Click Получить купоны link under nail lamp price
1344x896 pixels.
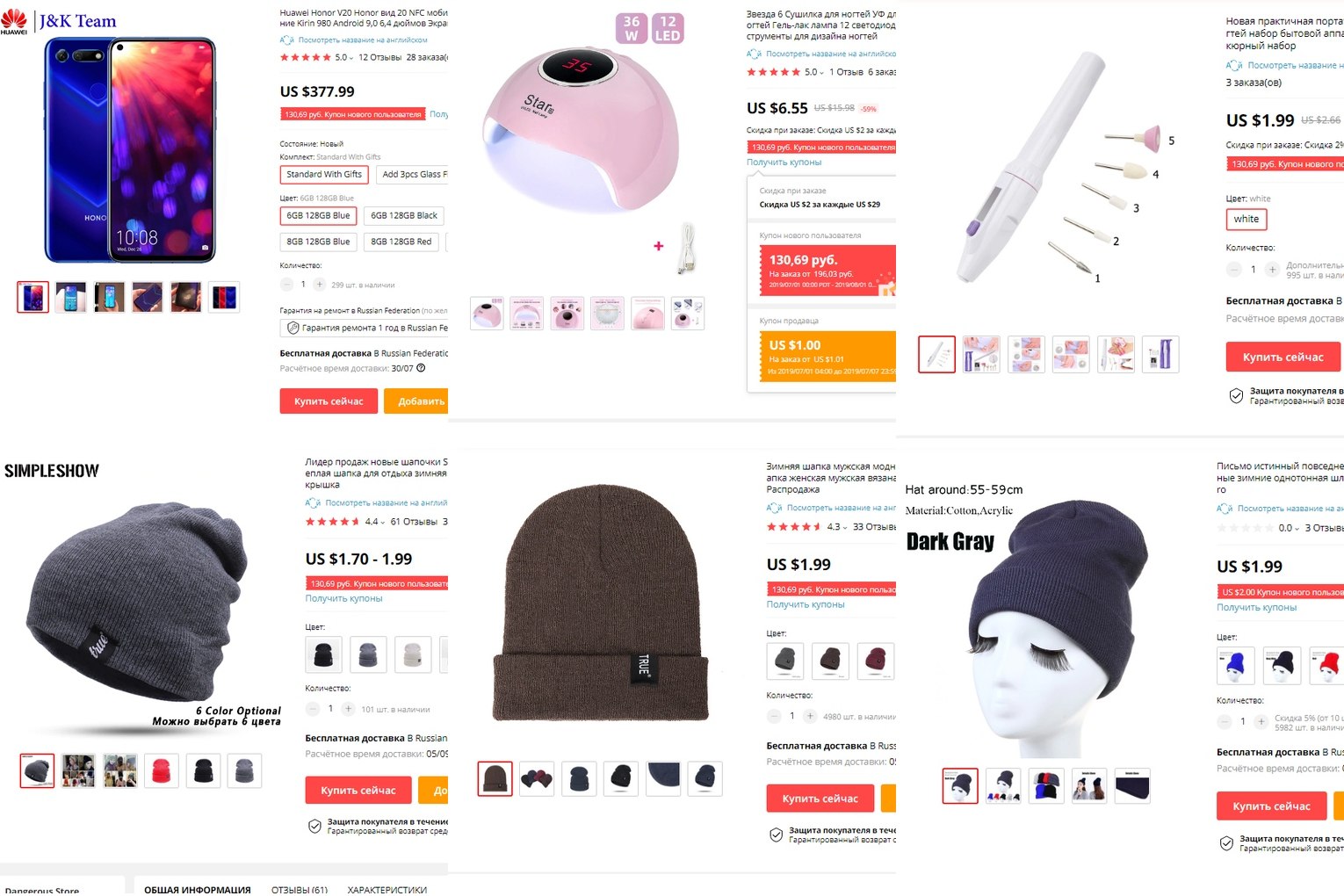click(x=784, y=163)
